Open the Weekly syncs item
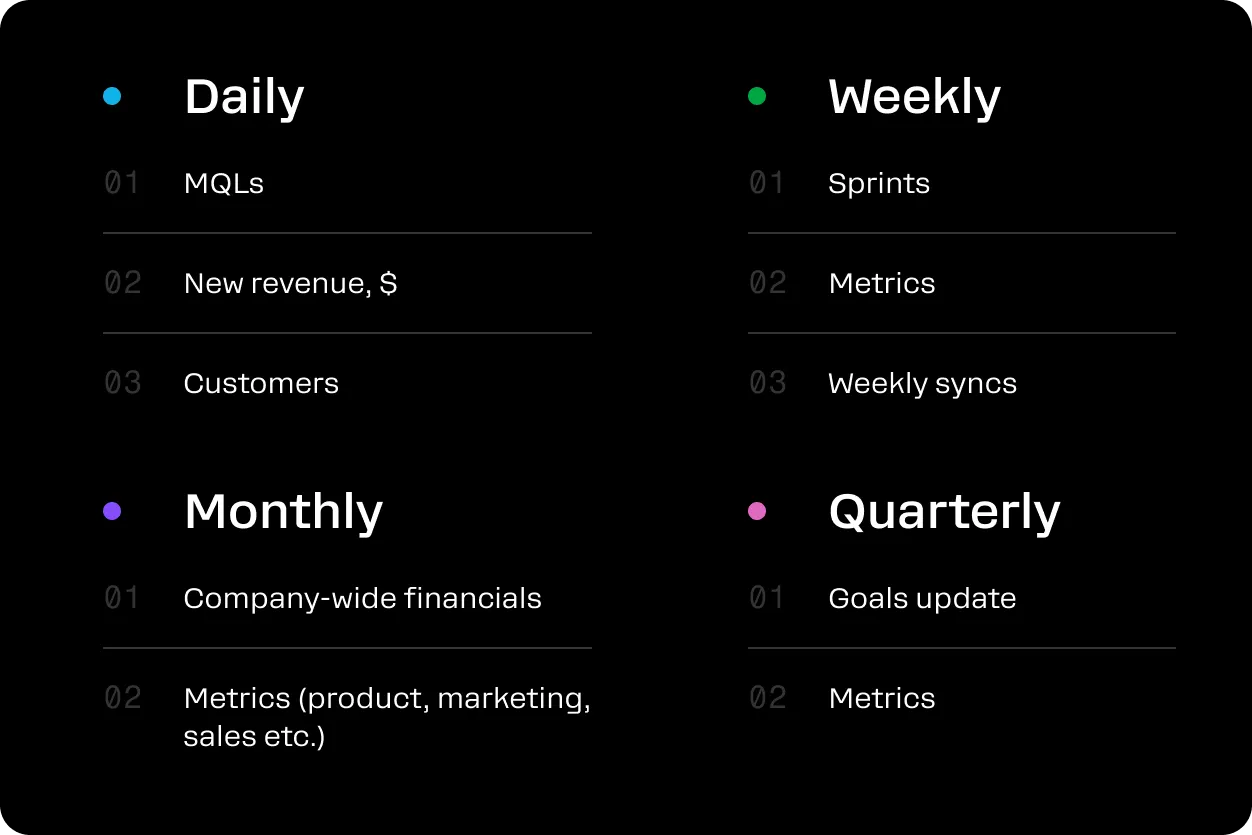The height and width of the screenshot is (835, 1252). [x=922, y=384]
